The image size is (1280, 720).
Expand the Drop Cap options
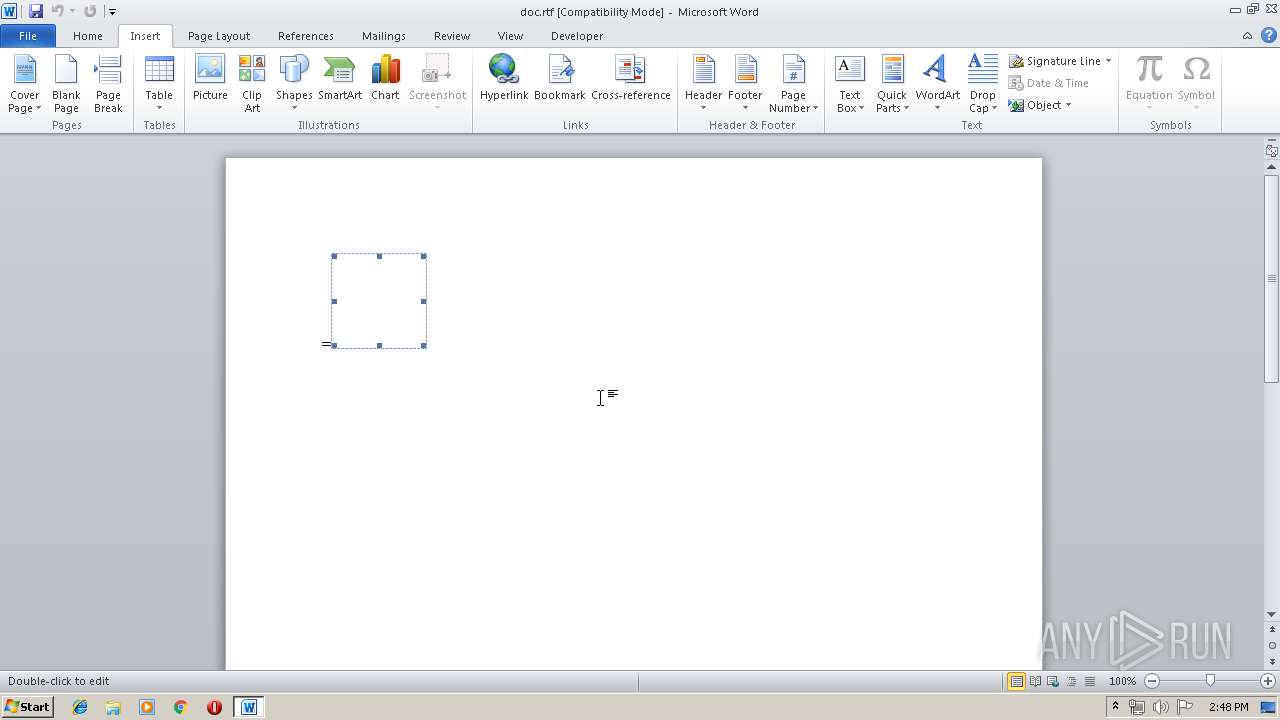pyautogui.click(x=982, y=84)
